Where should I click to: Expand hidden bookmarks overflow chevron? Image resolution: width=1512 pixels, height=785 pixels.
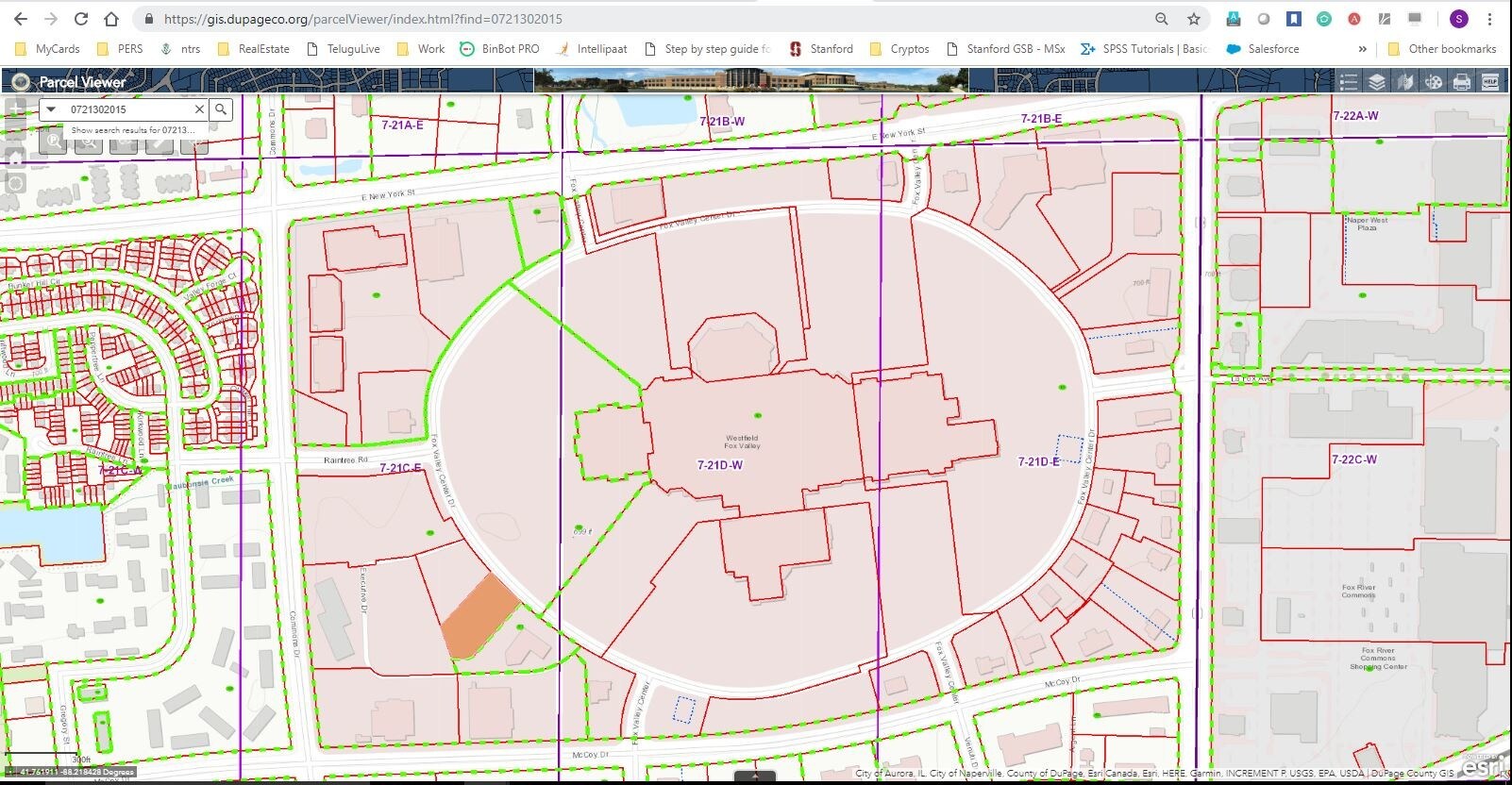tap(1362, 49)
